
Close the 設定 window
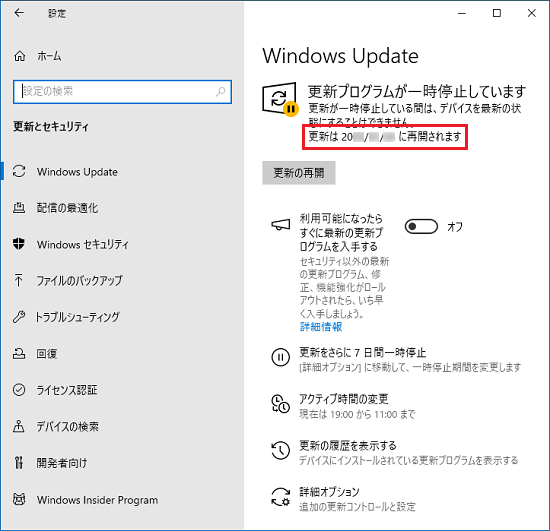532,13
